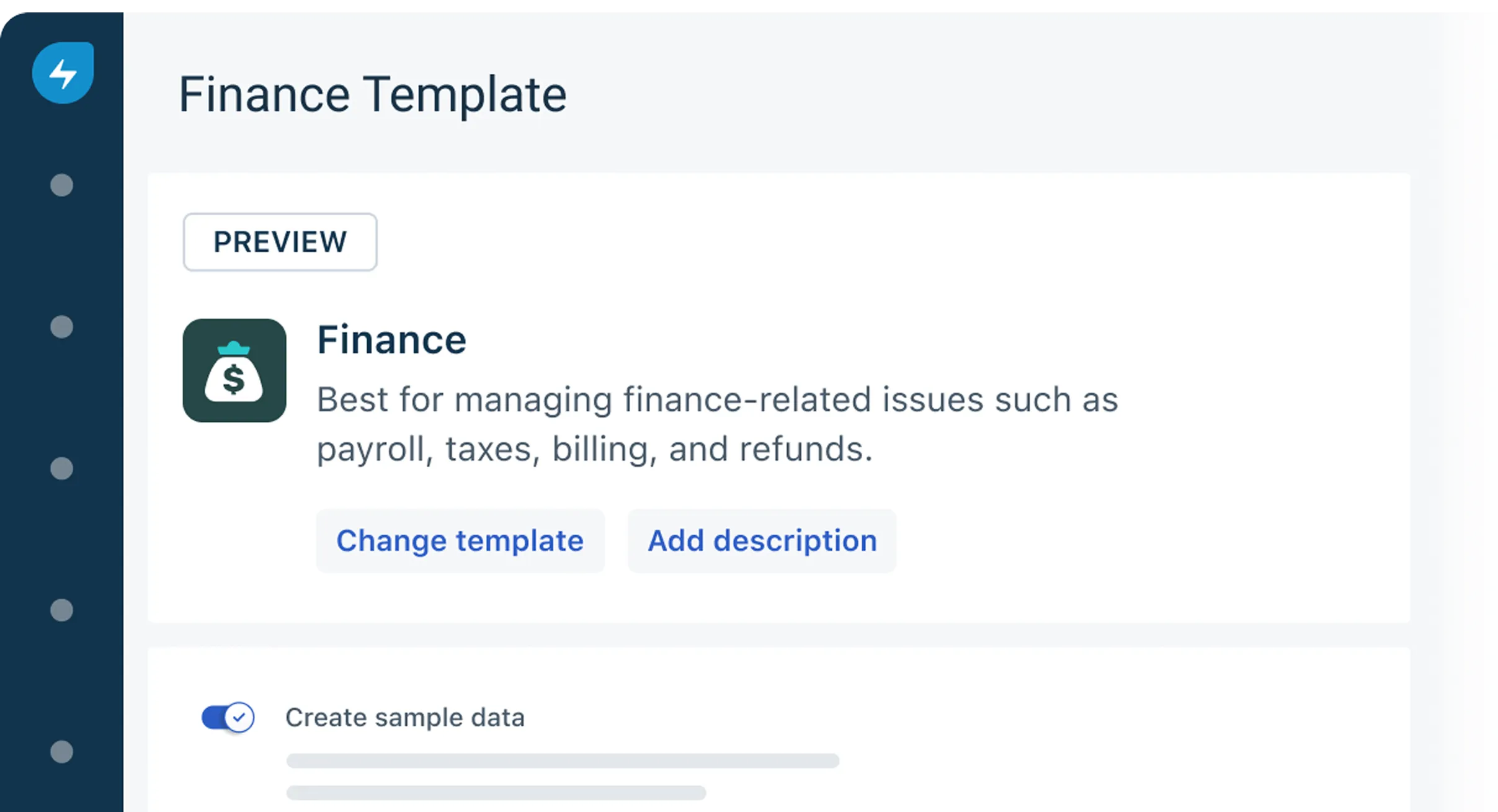
Task: Click the dollar sign on money bag
Action: (234, 380)
